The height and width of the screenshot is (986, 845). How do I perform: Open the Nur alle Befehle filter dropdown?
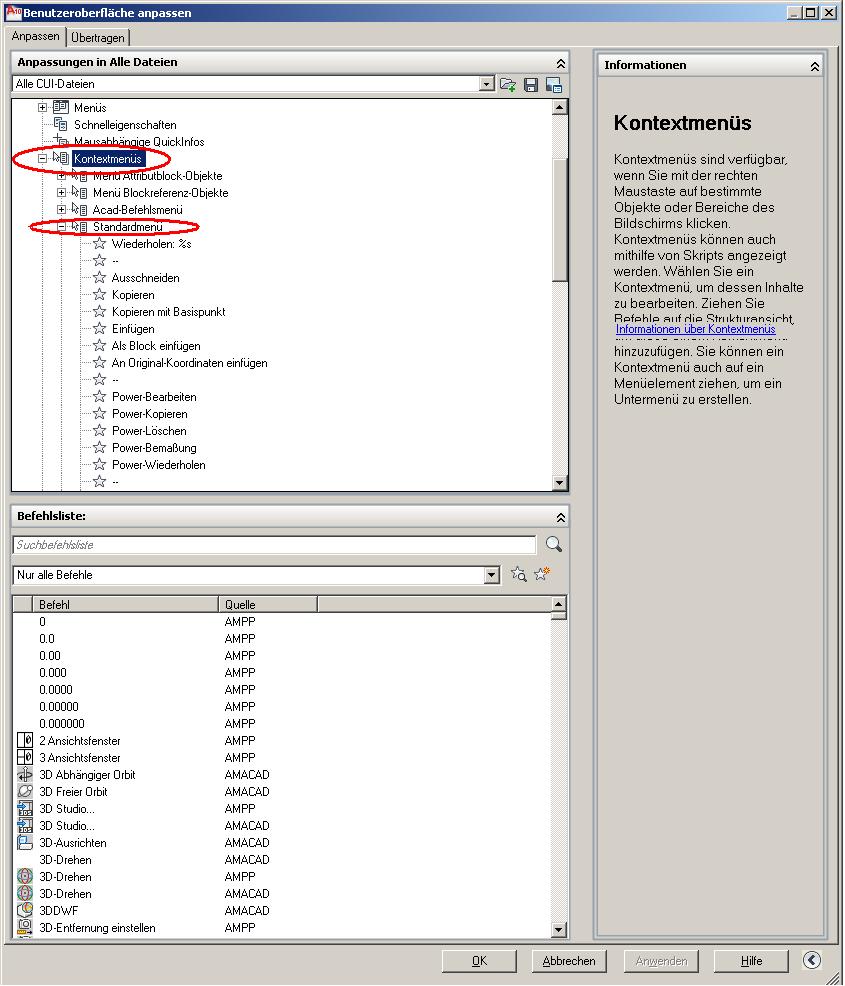pyautogui.click(x=492, y=575)
